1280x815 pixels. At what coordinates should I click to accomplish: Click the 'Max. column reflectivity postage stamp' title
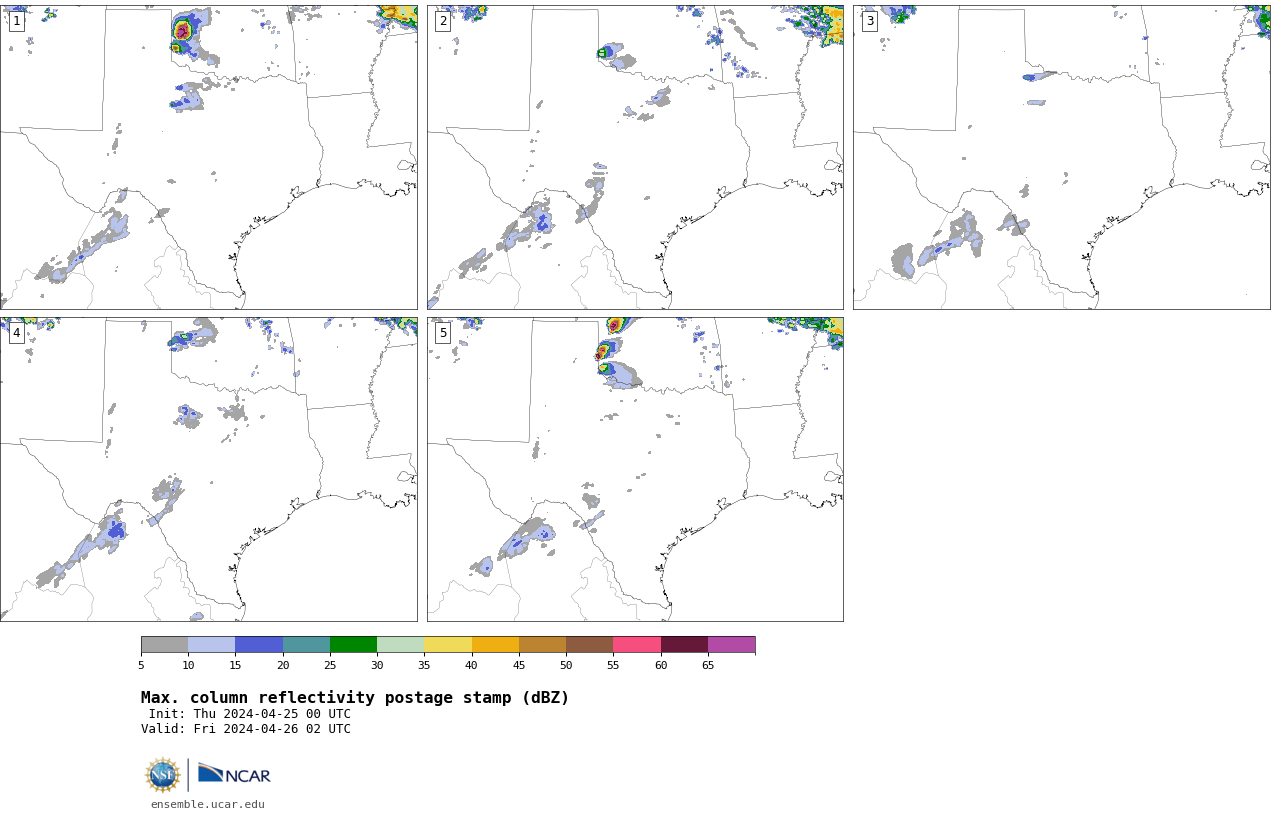pyautogui.click(x=355, y=698)
